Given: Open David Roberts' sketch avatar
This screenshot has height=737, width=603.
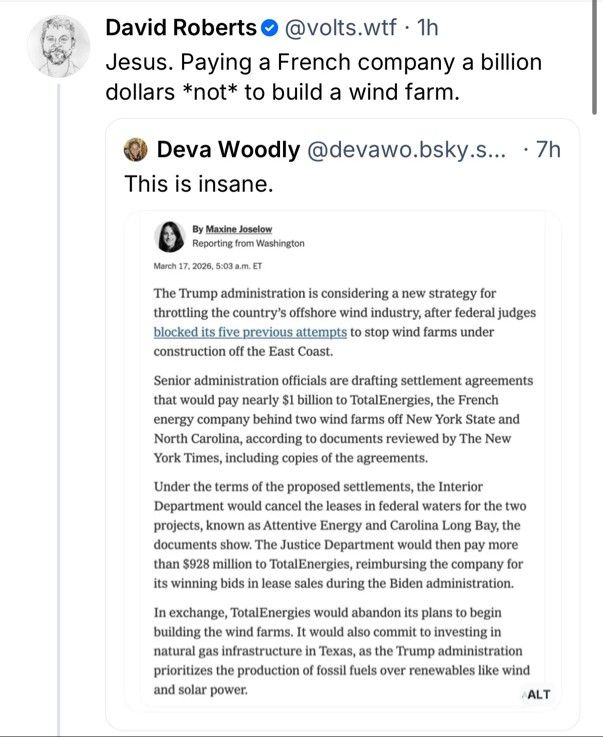Looking at the screenshot, I should pyautogui.click(x=58, y=46).
